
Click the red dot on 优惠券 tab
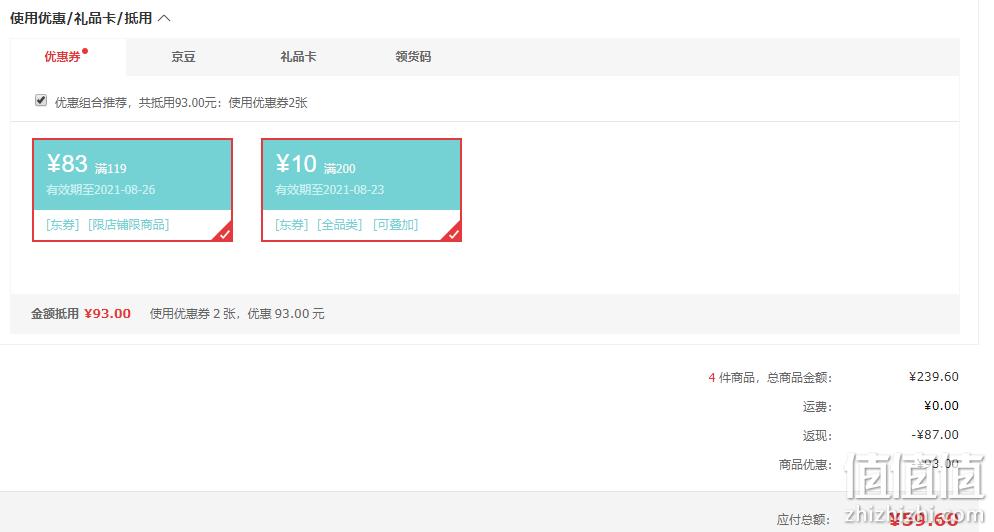click(85, 51)
